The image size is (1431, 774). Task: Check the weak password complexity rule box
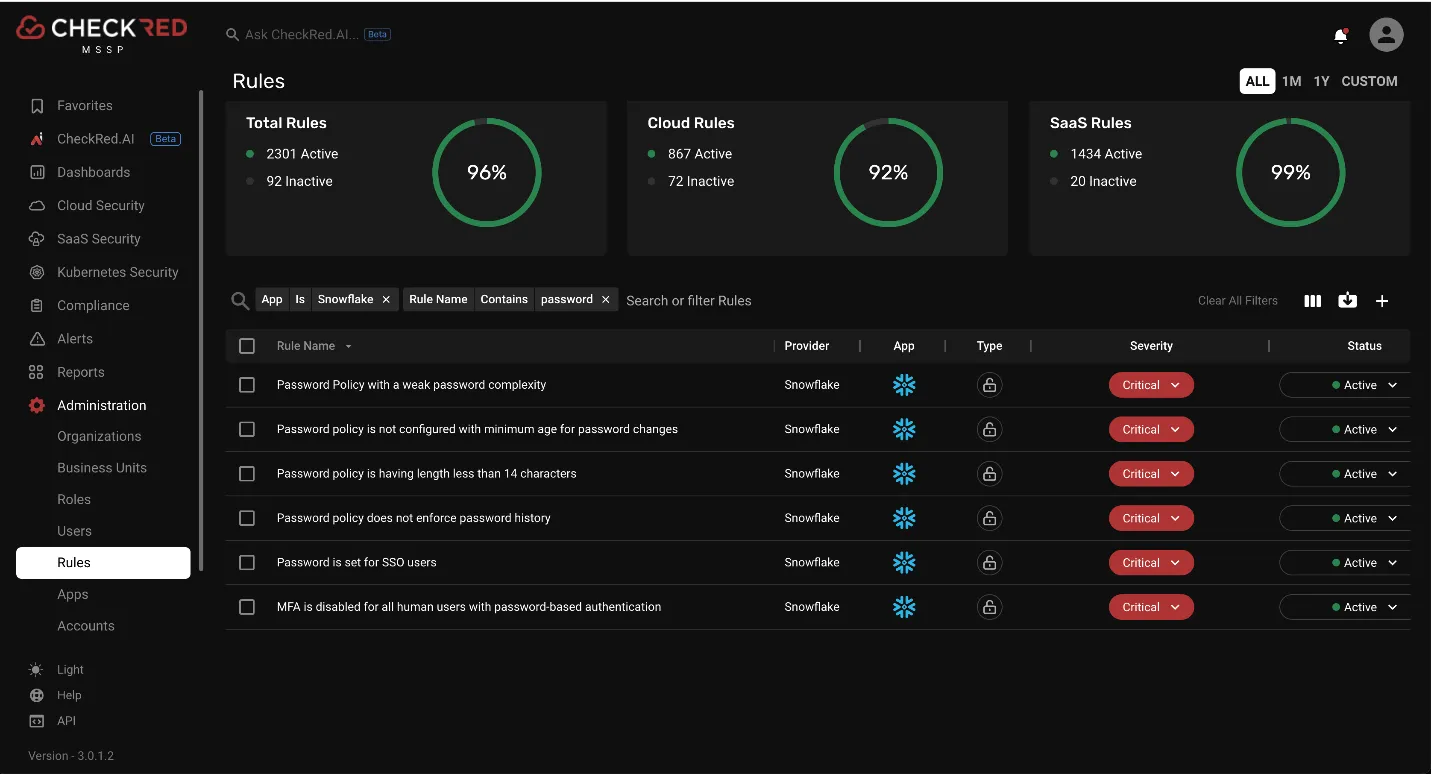(247, 385)
